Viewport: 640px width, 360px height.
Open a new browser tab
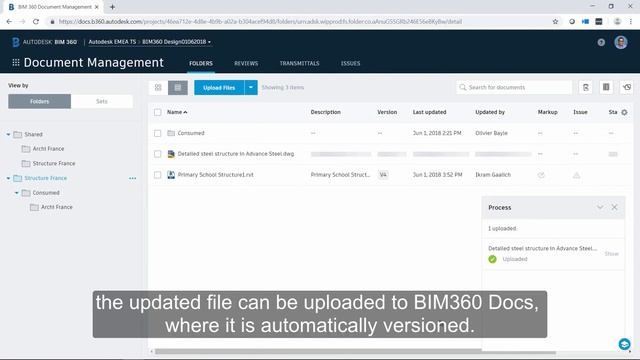pyautogui.click(x=112, y=7)
